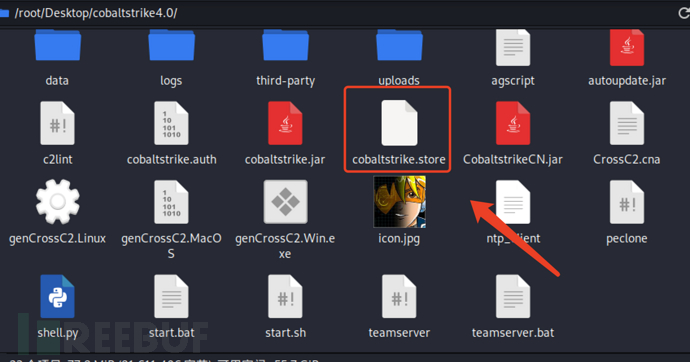
Task: Select the genCrossC2.Linux gear icon
Action: pyautogui.click(x=58, y=202)
